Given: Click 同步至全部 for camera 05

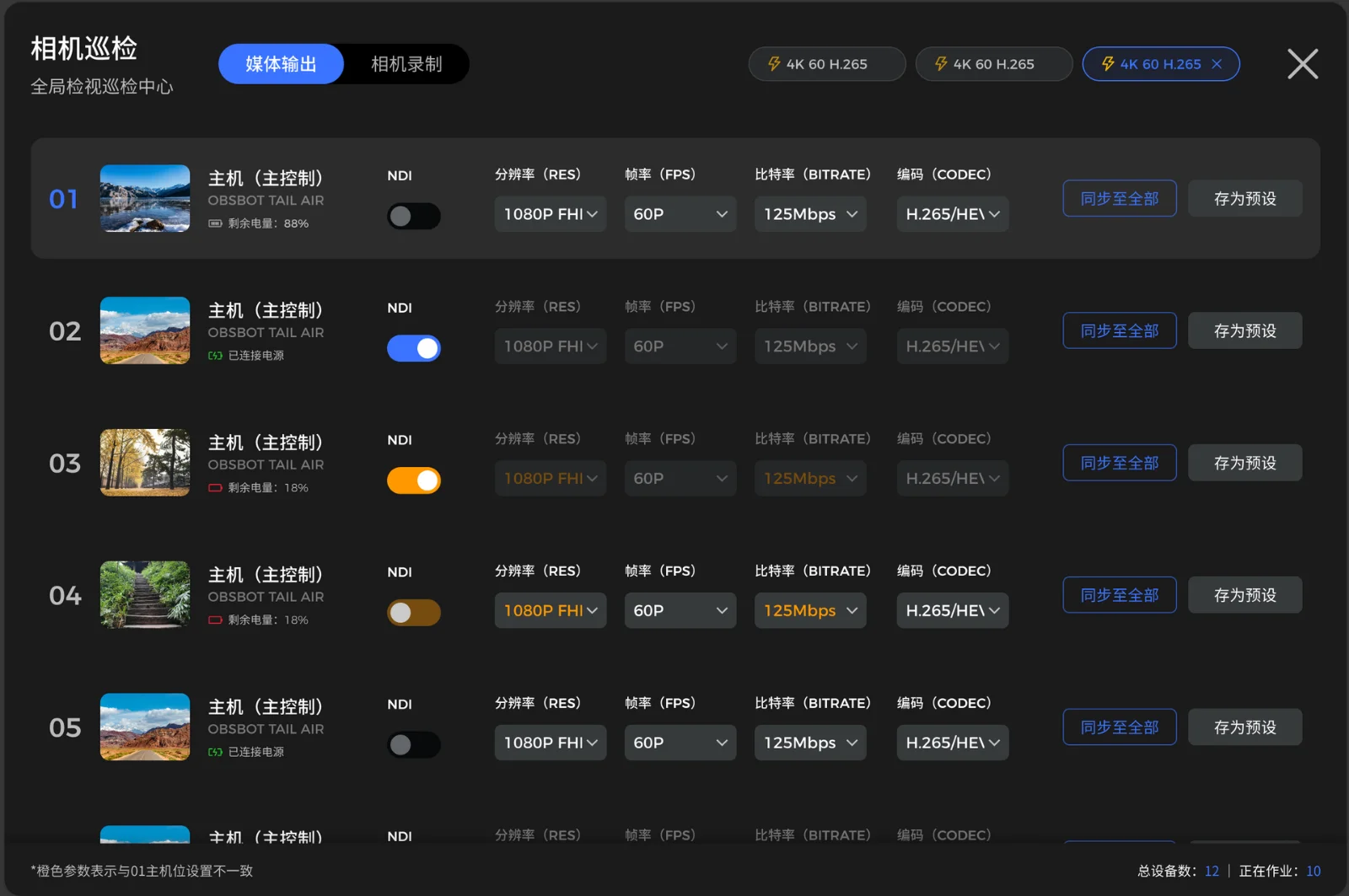Looking at the screenshot, I should click(1120, 727).
